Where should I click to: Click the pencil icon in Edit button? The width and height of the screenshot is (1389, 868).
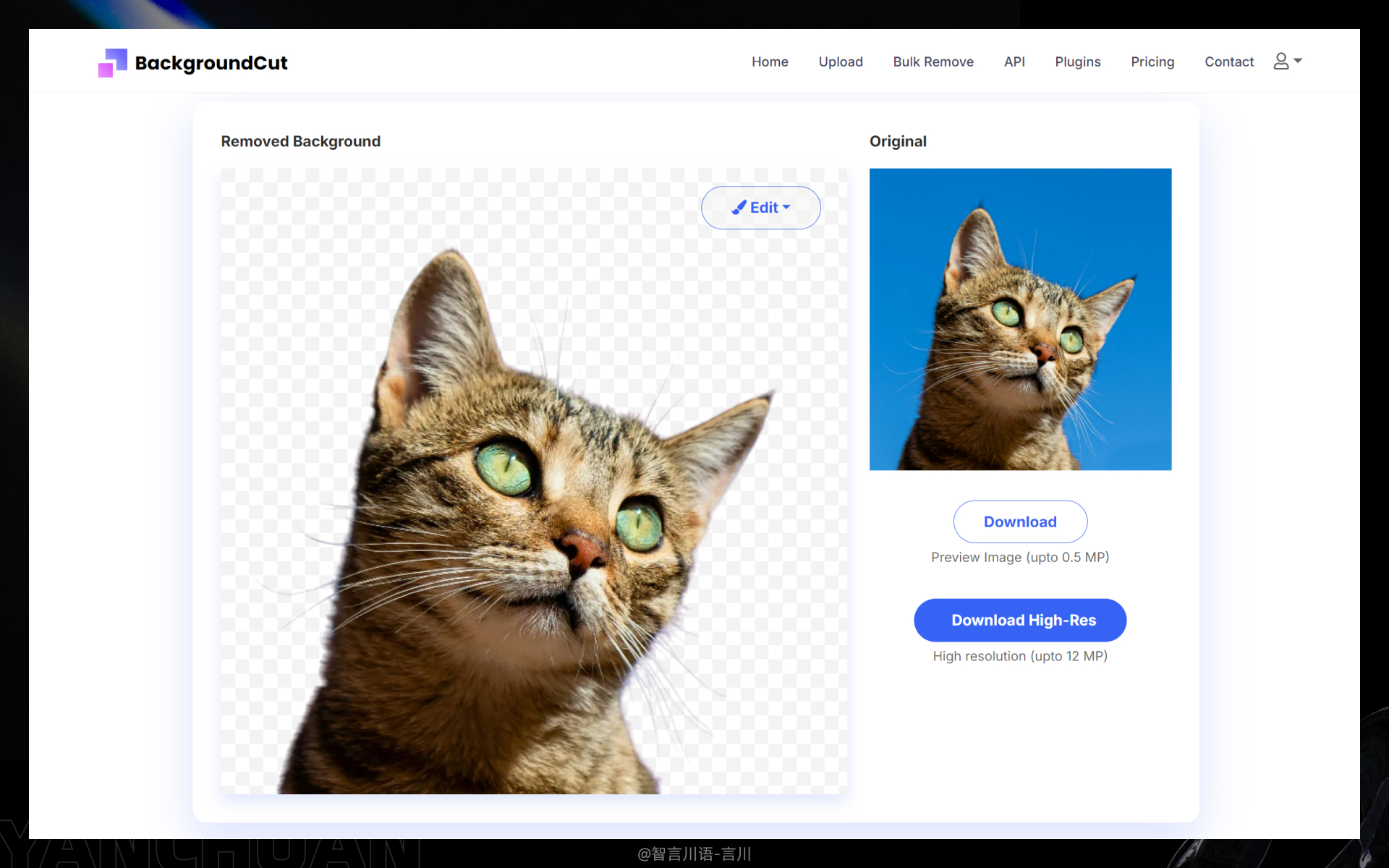737,207
